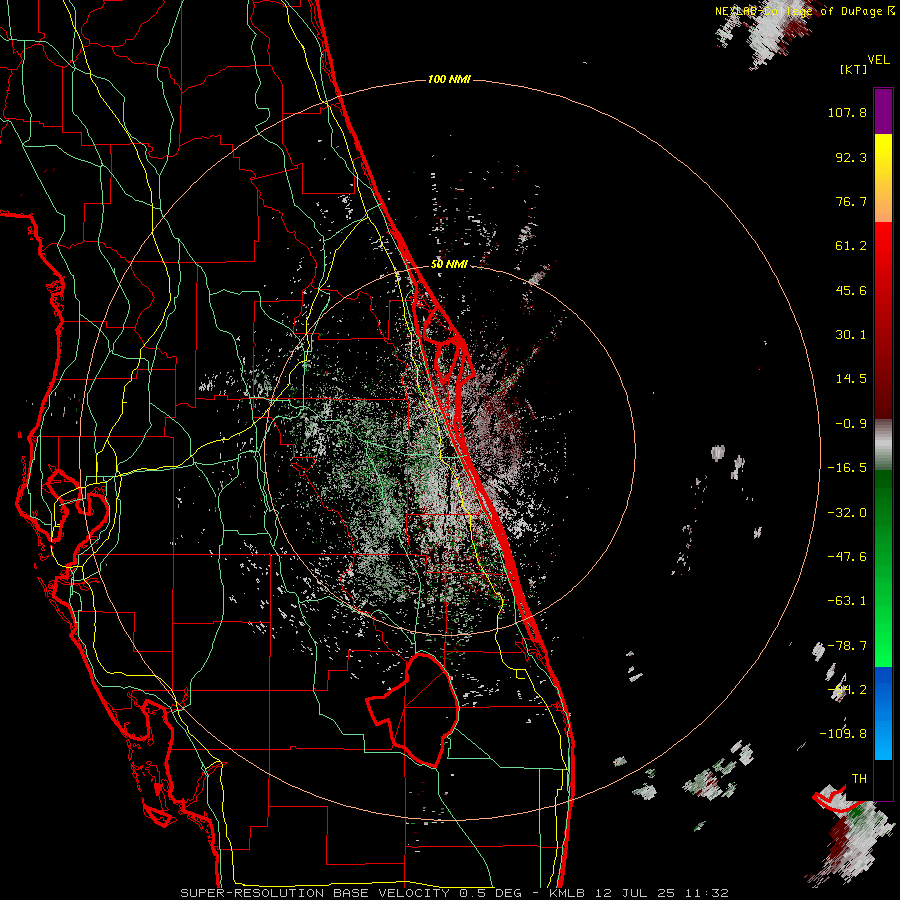Click the -16.5 velocity scale value

click(847, 468)
